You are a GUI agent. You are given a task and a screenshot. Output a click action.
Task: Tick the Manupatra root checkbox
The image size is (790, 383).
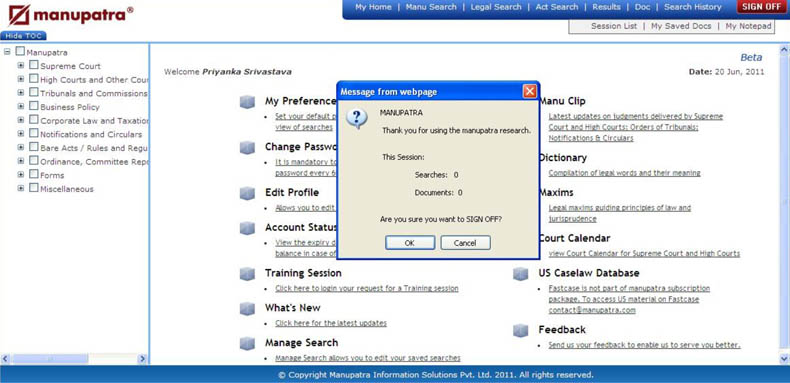coord(20,51)
